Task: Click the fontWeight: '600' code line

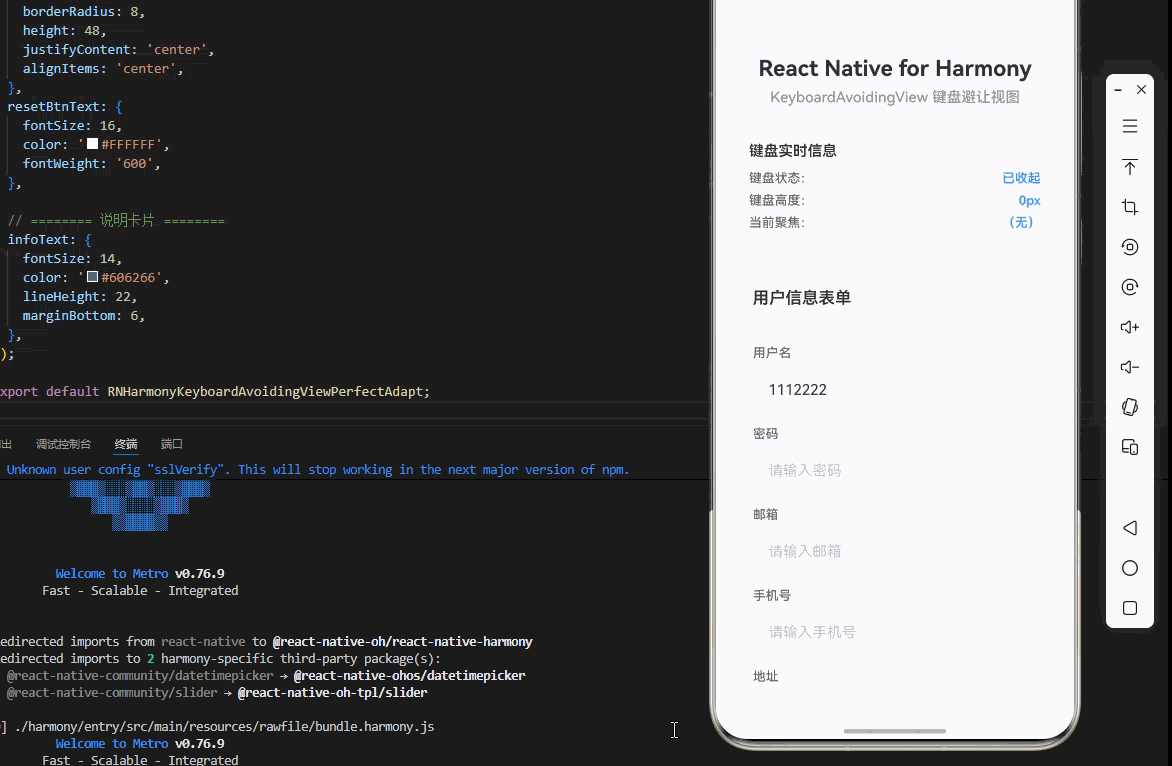Action: (x=91, y=163)
